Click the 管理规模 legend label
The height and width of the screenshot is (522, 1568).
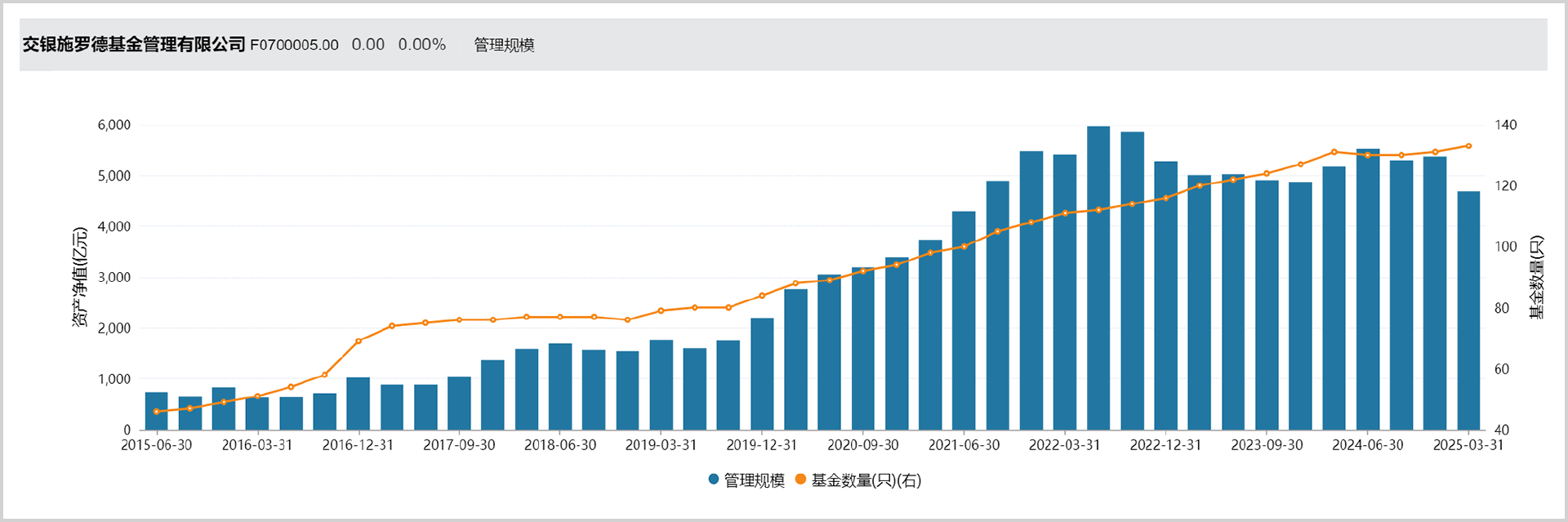click(x=754, y=480)
